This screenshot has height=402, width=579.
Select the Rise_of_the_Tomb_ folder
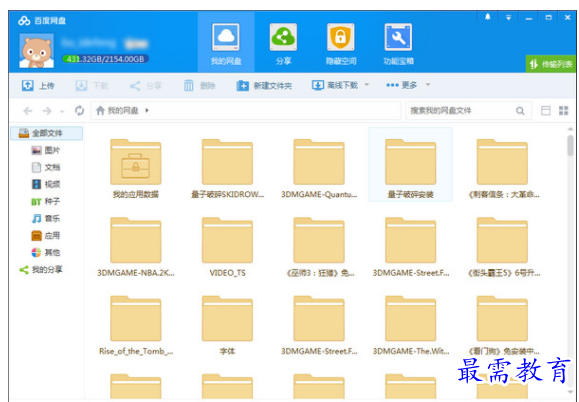[x=136, y=325]
